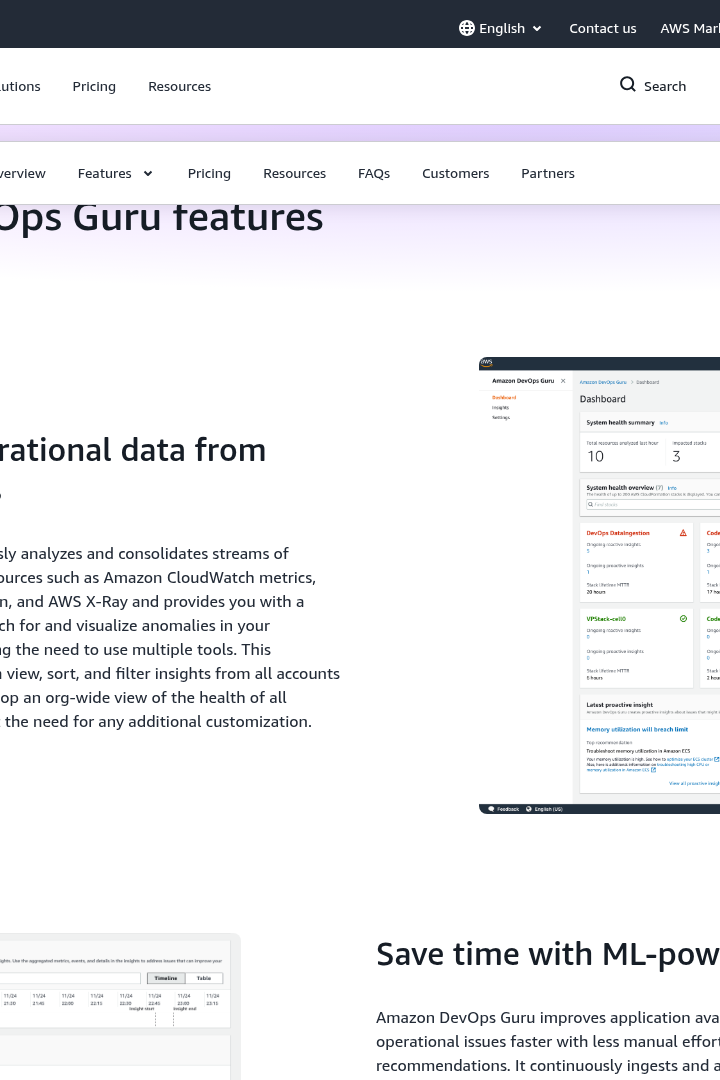Expand the chevron beside Features
720x1080 pixels.
(147, 174)
